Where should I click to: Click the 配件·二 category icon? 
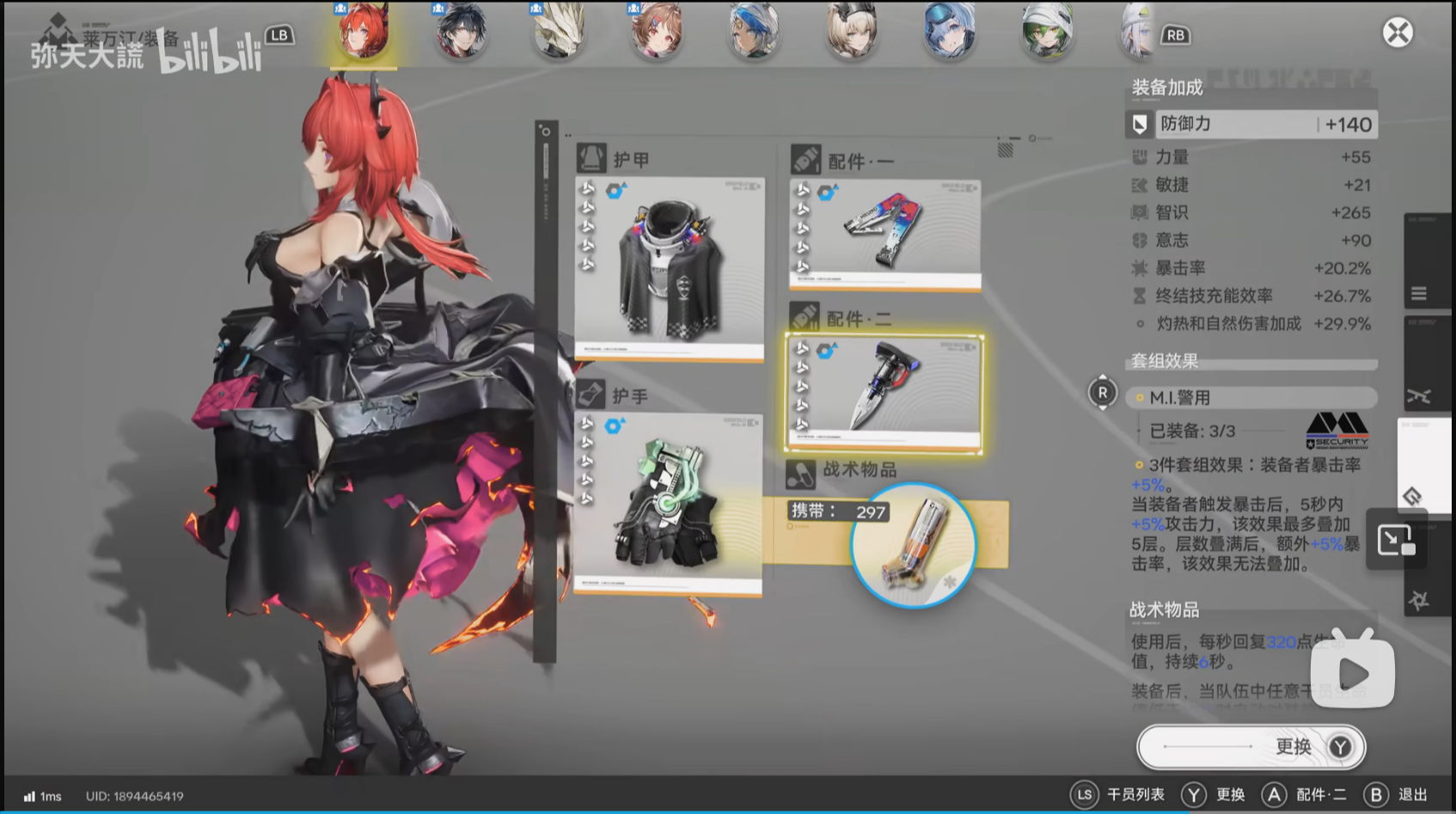pyautogui.click(x=804, y=317)
